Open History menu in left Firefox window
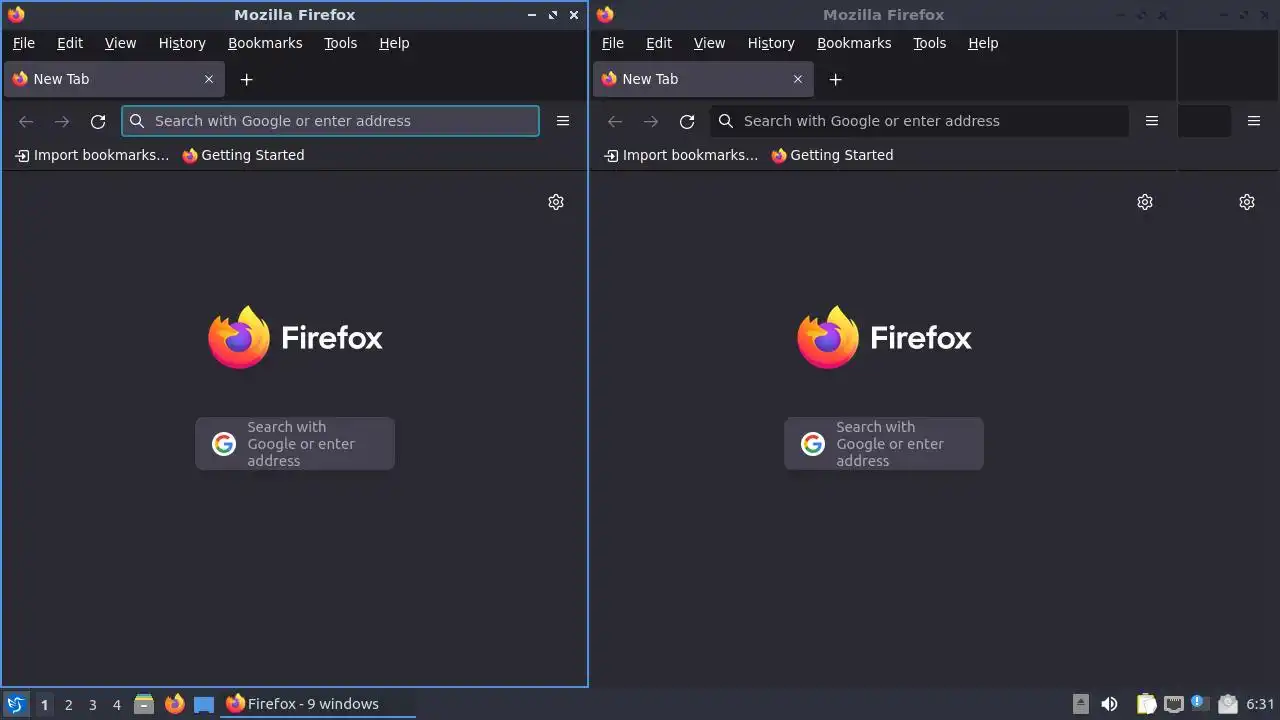The image size is (1280, 720). [182, 43]
